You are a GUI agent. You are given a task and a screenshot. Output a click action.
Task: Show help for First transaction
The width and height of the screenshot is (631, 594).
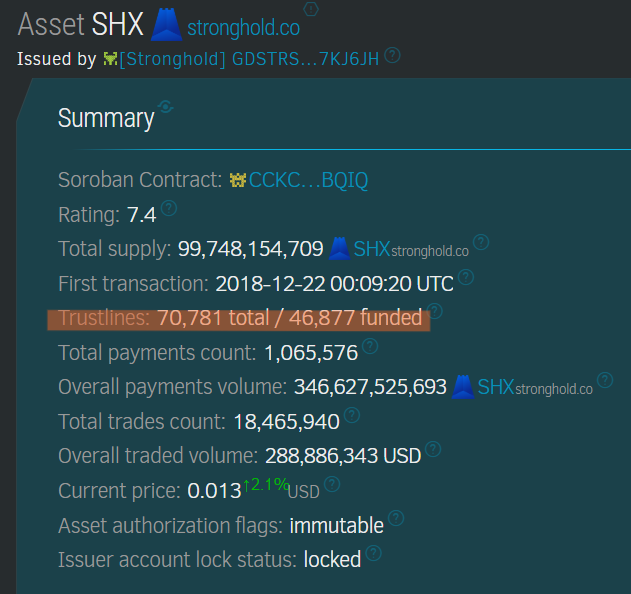466,277
